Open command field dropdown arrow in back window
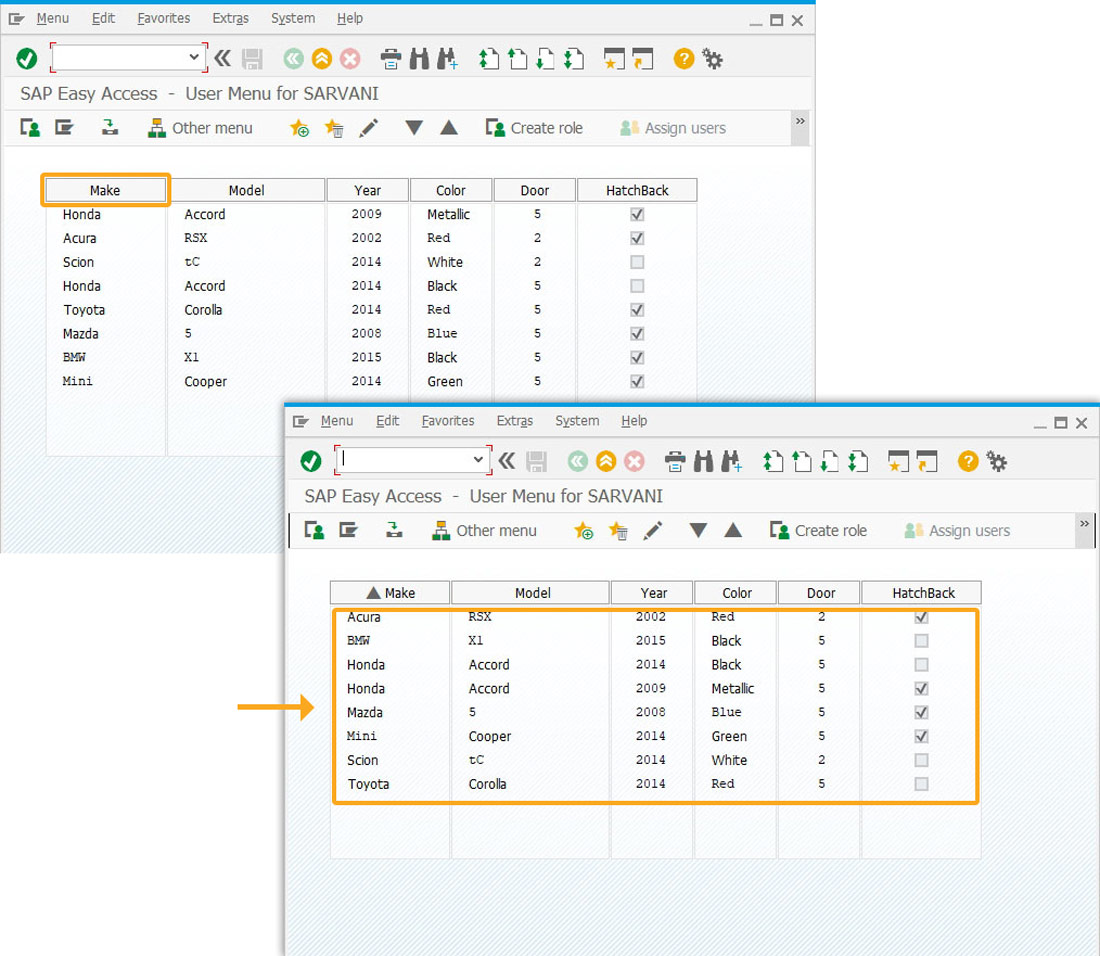This screenshot has width=1100, height=956. (194, 57)
